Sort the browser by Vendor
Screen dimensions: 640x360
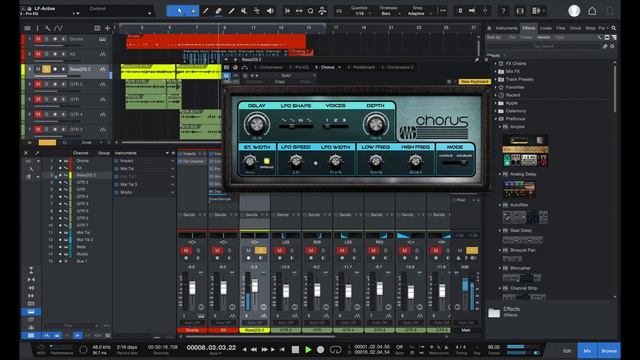point(543,37)
